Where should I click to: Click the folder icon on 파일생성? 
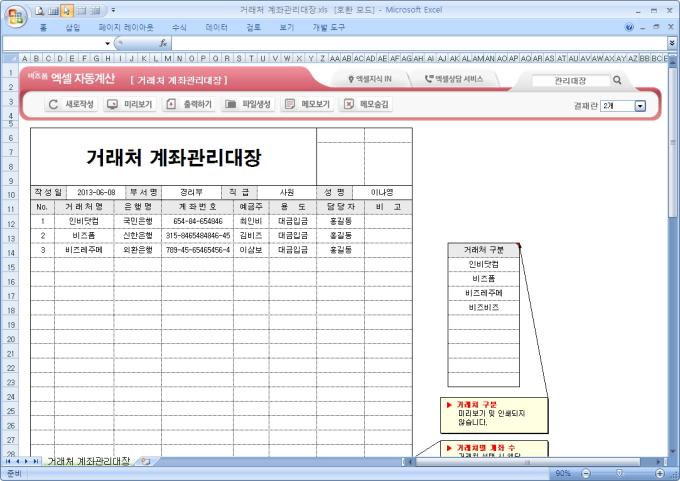click(x=230, y=104)
